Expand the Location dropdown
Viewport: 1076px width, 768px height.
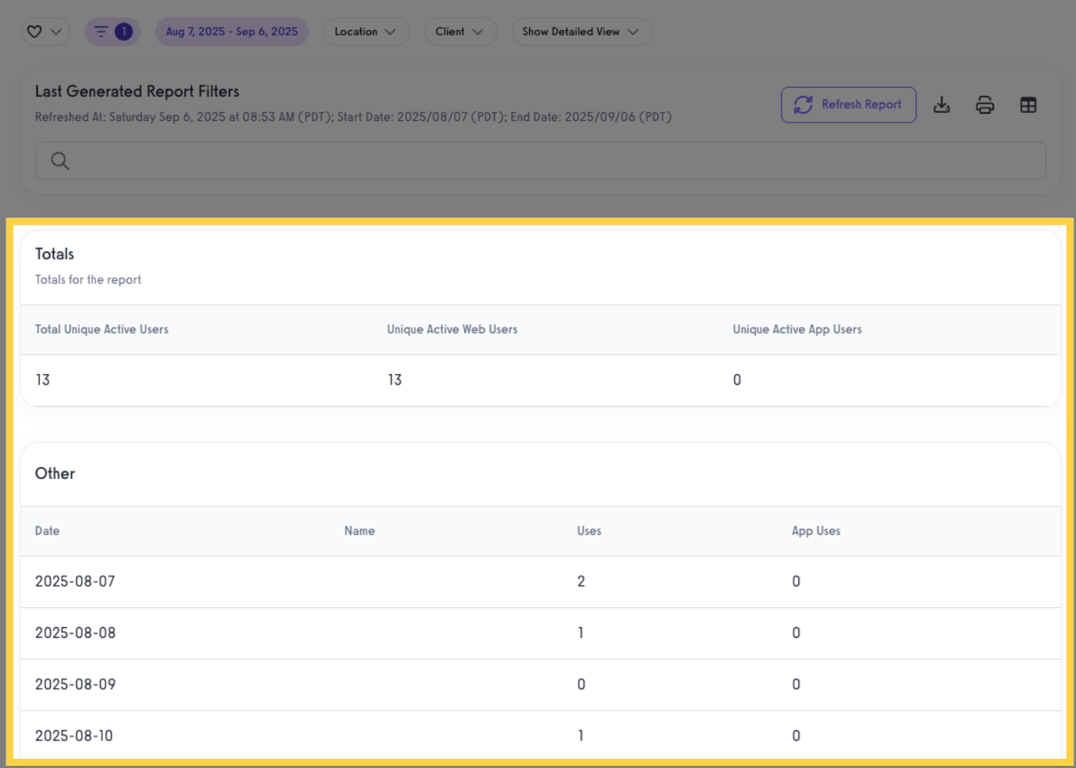click(x=366, y=32)
